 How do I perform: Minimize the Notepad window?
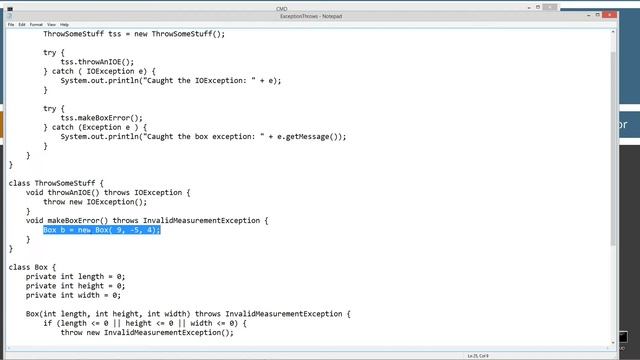[589, 15]
